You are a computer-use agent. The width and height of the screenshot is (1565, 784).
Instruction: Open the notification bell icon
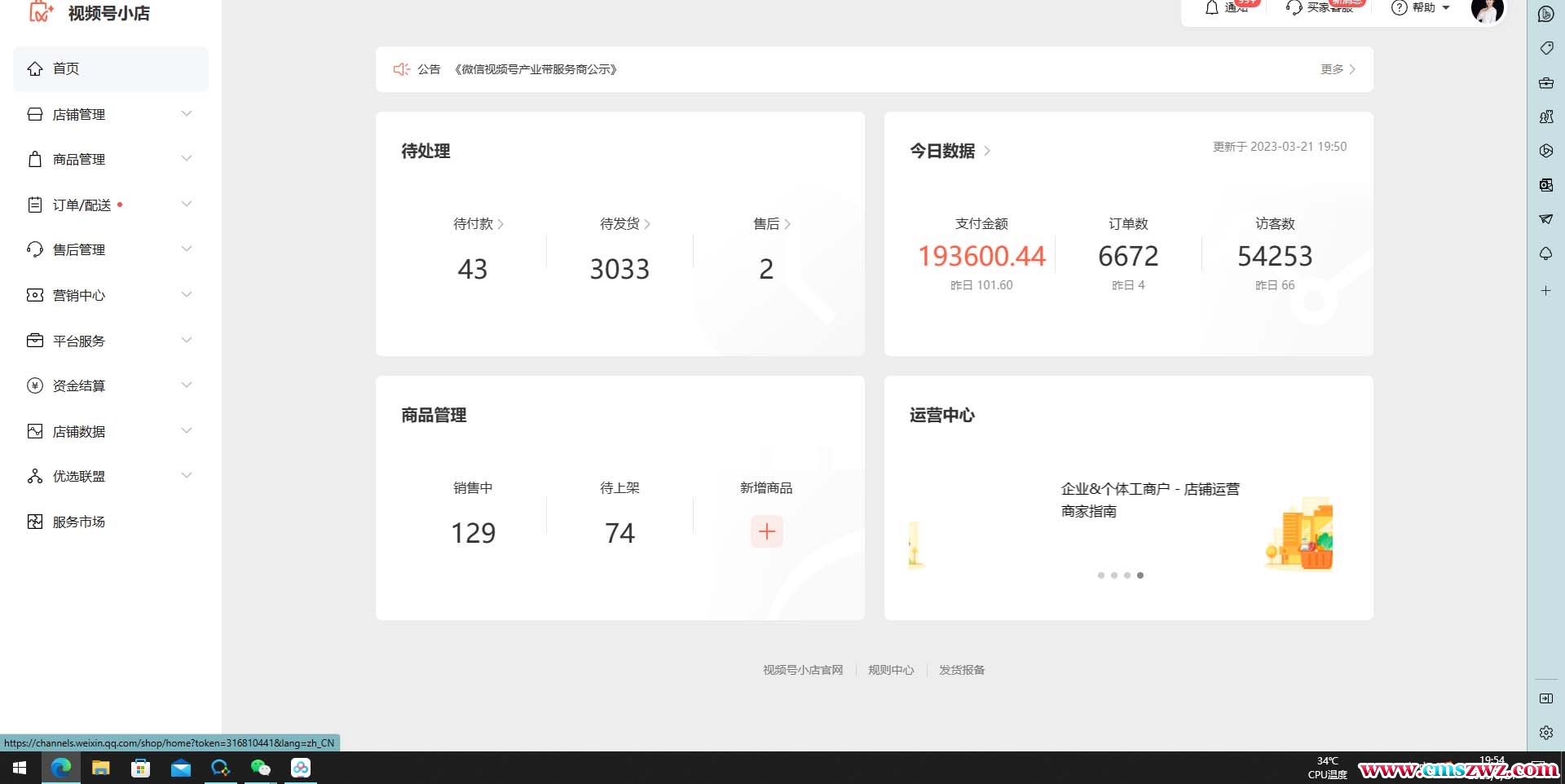click(x=1212, y=8)
